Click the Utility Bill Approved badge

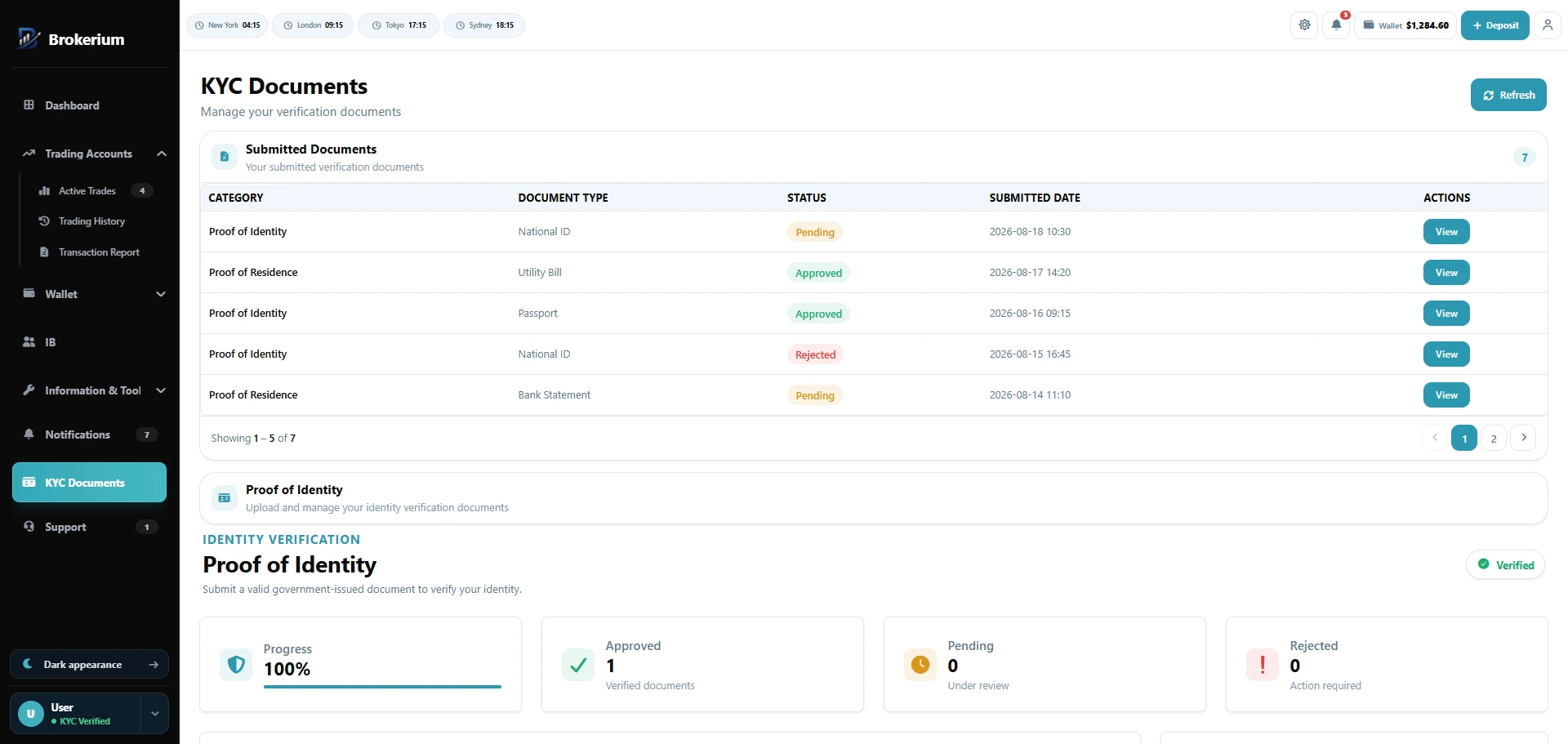(x=818, y=273)
